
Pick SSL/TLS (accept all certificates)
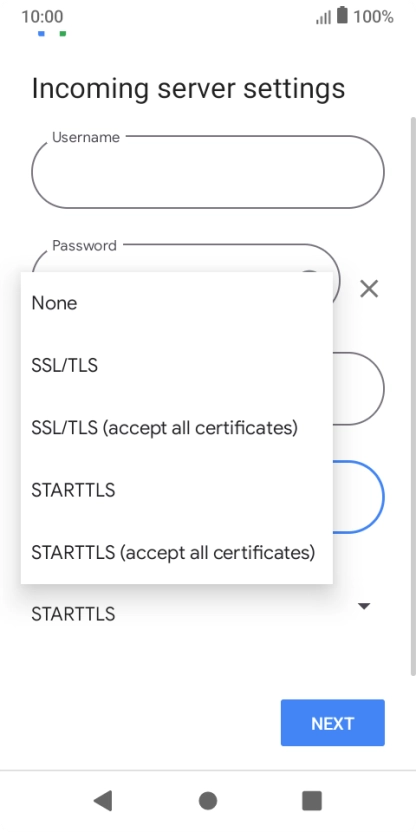[x=177, y=428]
